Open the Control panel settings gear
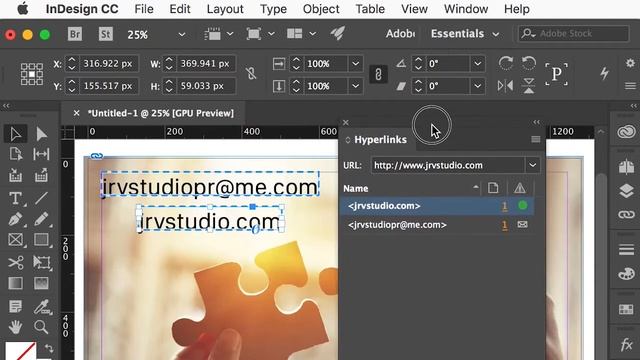 [630, 63]
